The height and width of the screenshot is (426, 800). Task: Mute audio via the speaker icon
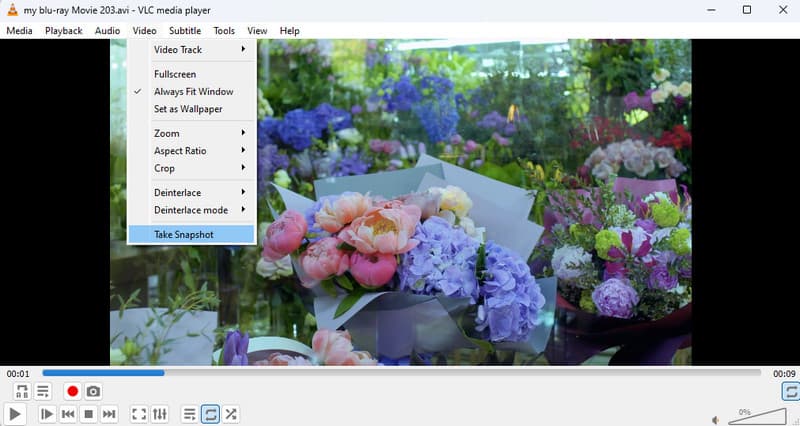(x=716, y=420)
